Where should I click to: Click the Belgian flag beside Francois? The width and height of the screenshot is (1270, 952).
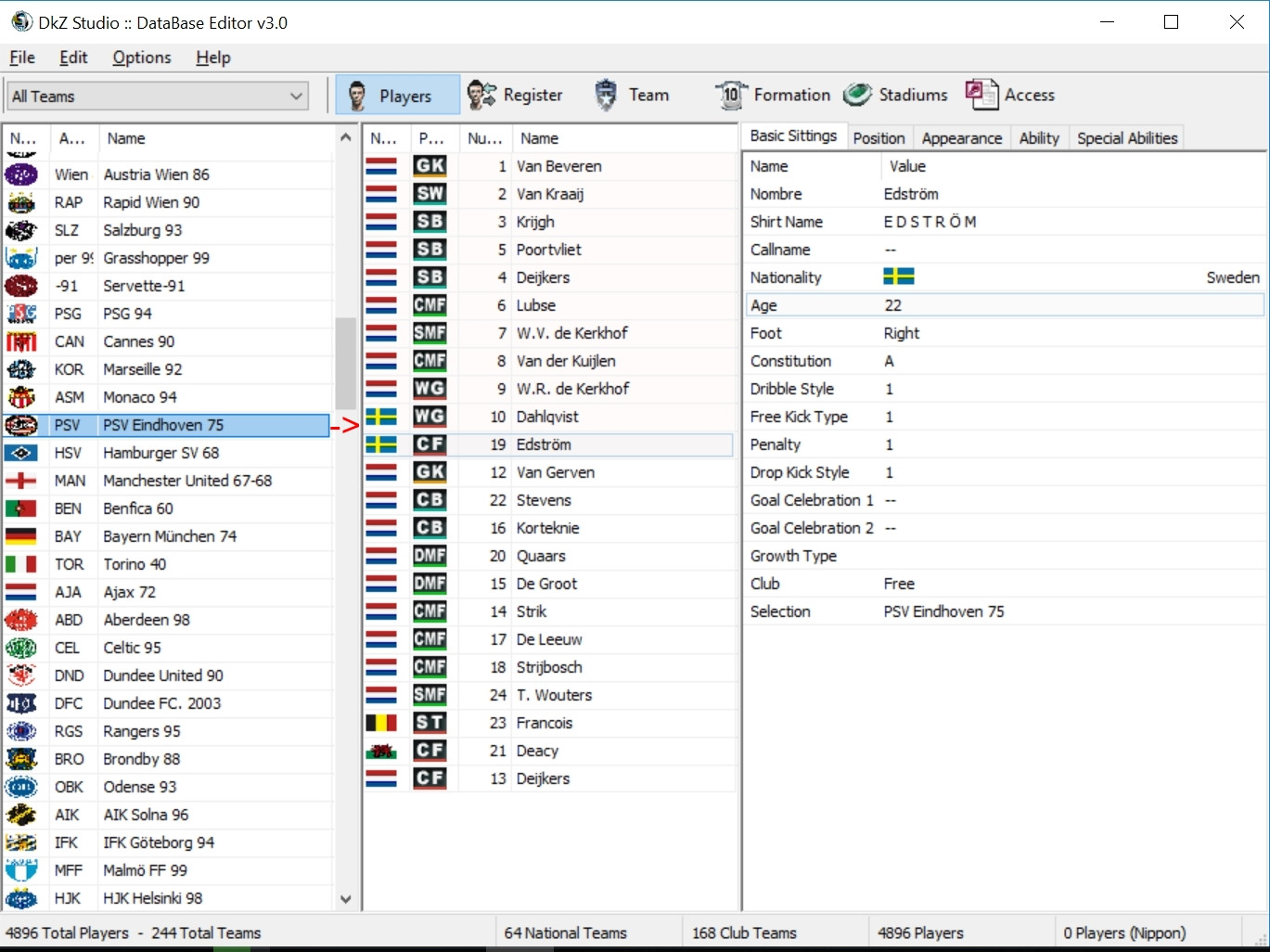coord(381,723)
